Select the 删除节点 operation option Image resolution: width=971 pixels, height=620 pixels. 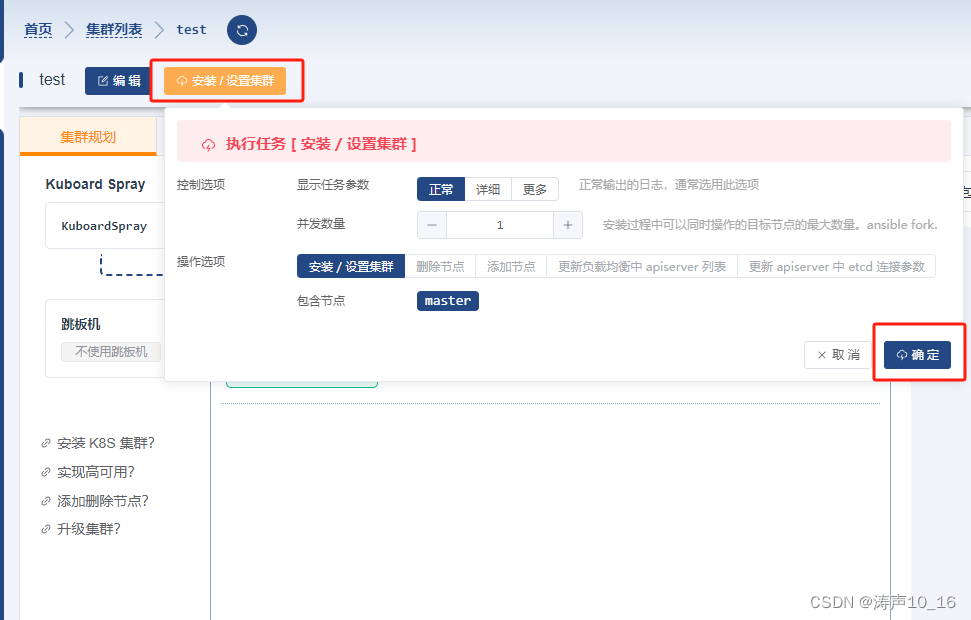tap(441, 266)
